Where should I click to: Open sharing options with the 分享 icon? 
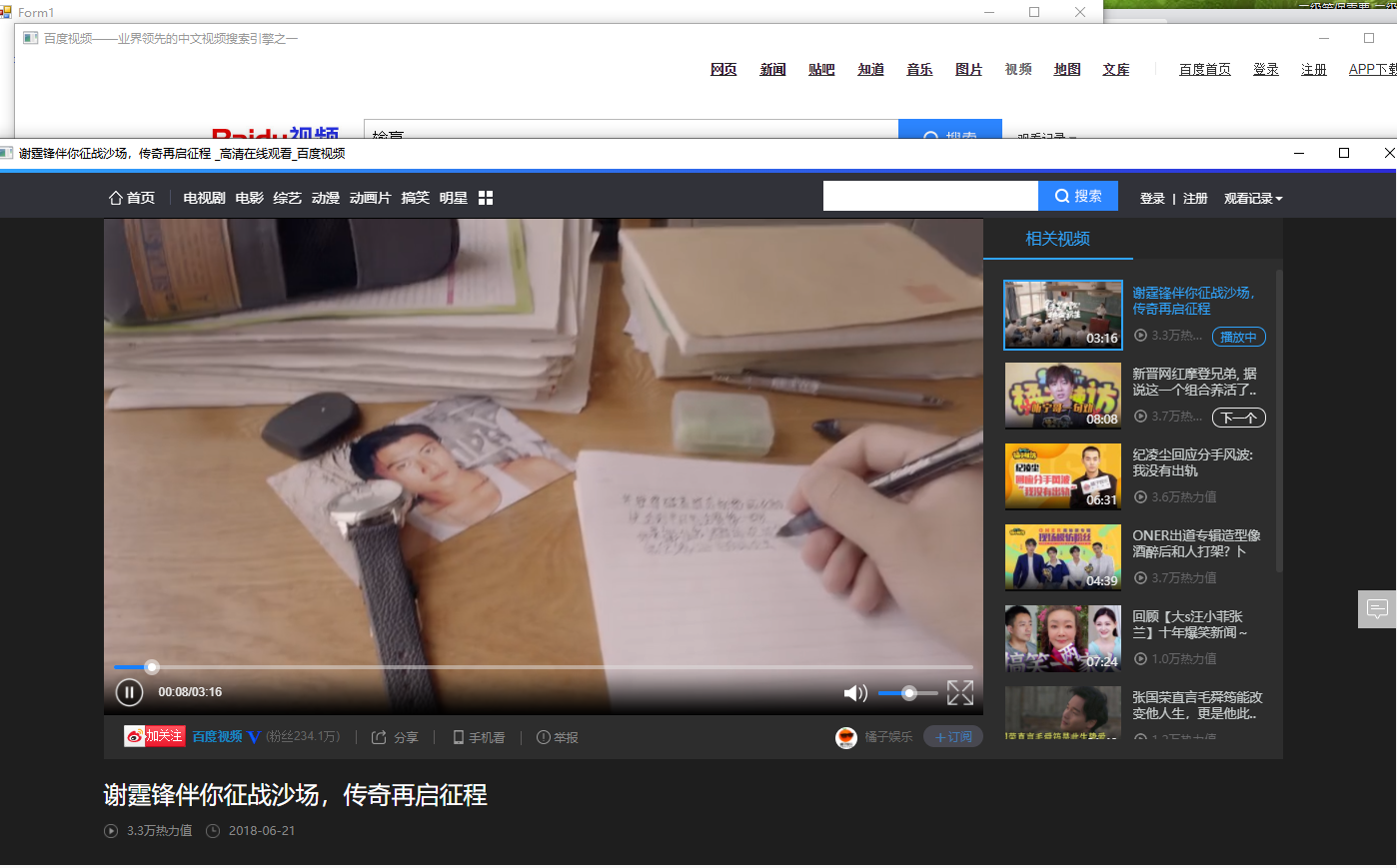383,736
